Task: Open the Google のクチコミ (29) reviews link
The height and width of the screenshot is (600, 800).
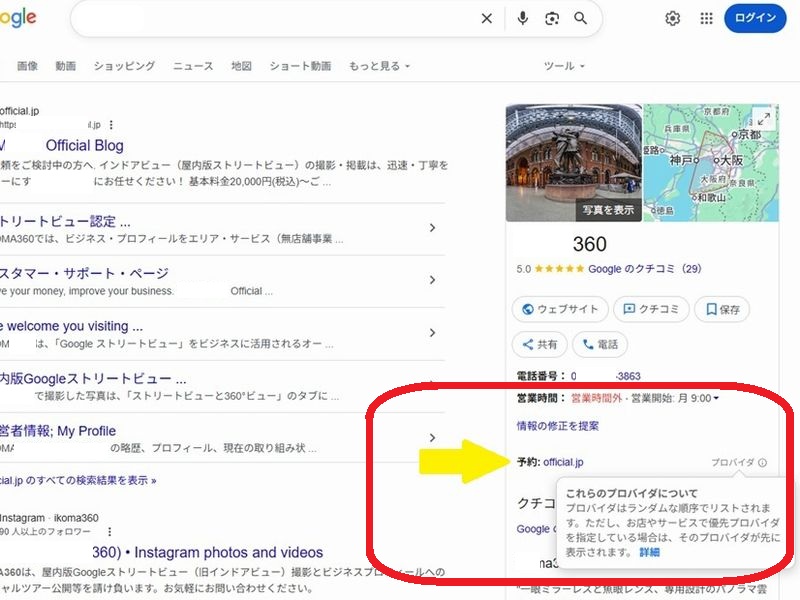Action: pyautogui.click(x=644, y=269)
